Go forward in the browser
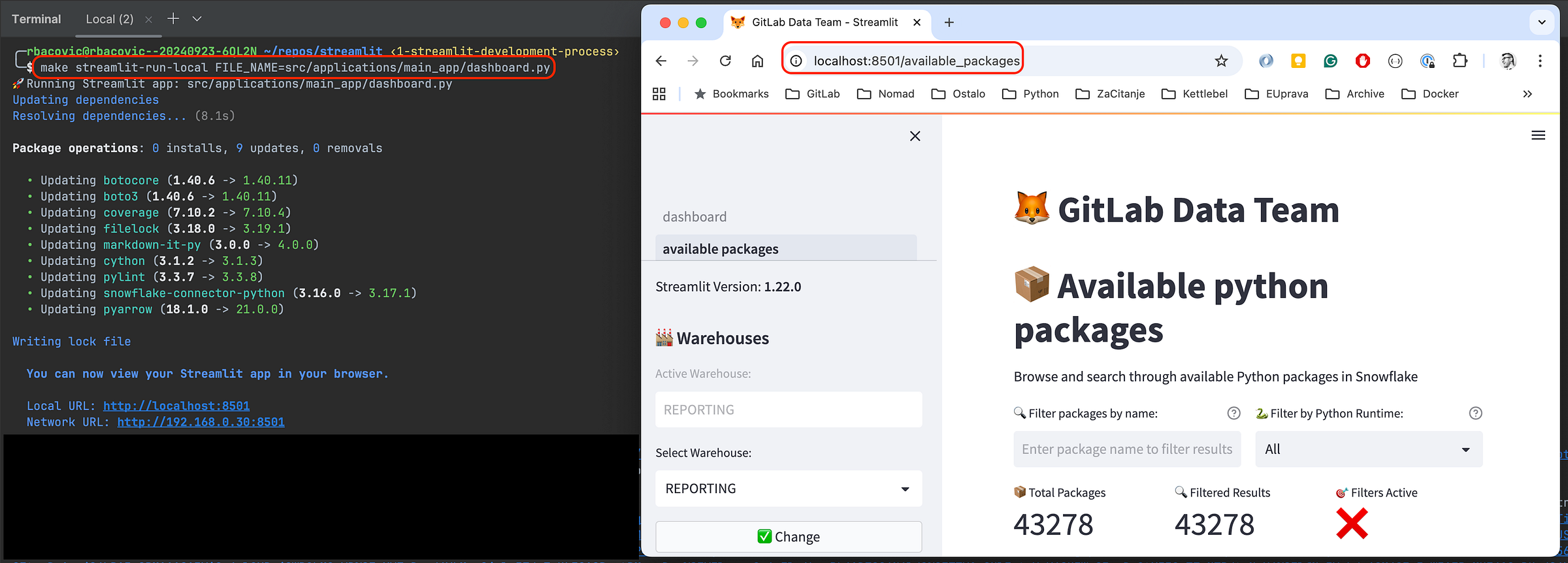Screen dimensions: 1568x563 point(693,61)
